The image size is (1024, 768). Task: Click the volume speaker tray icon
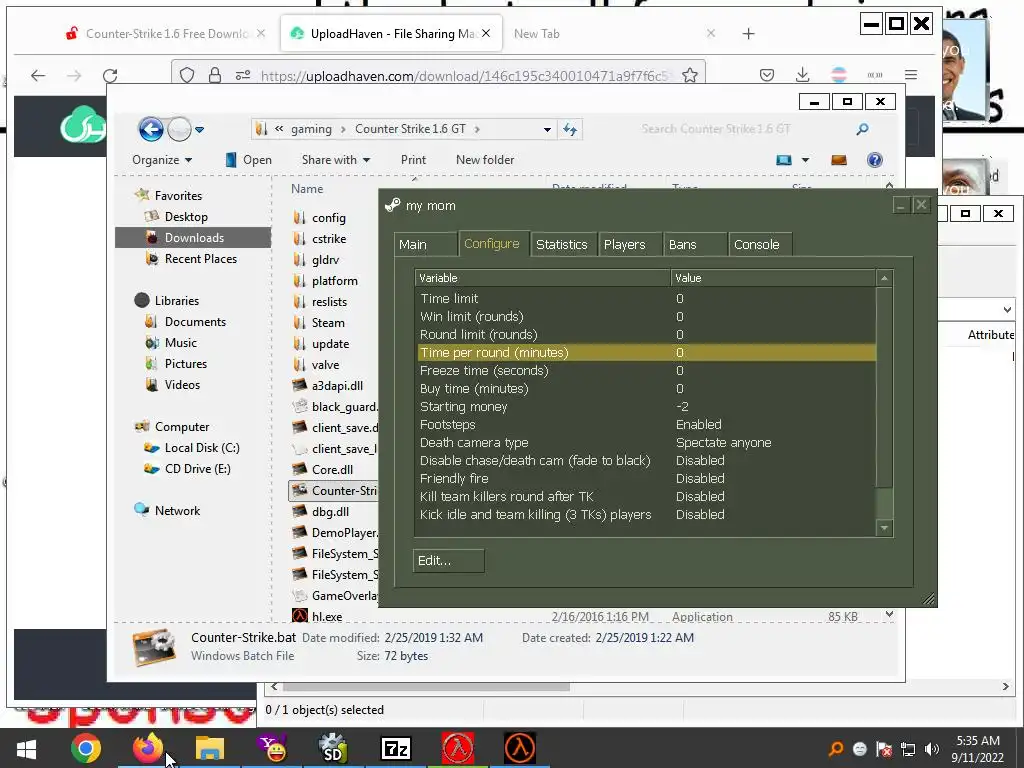tap(932, 749)
